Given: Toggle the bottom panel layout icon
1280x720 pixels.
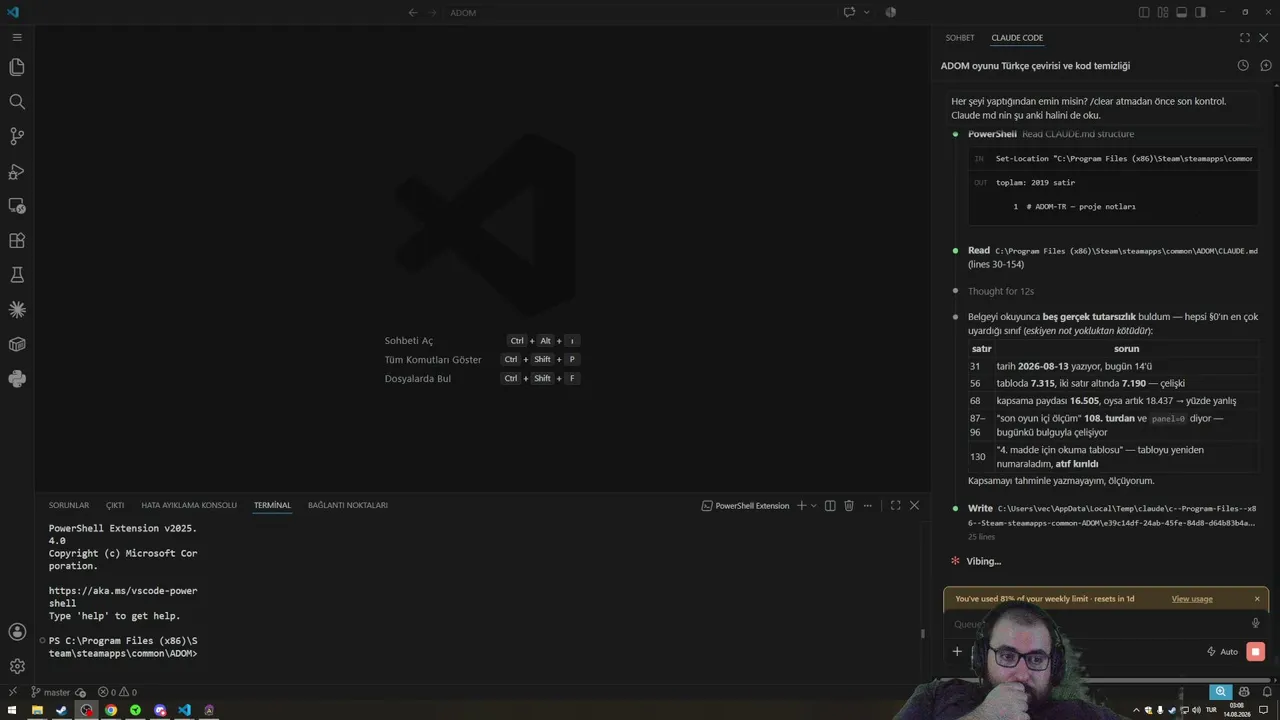Looking at the screenshot, I should (x=1182, y=12).
